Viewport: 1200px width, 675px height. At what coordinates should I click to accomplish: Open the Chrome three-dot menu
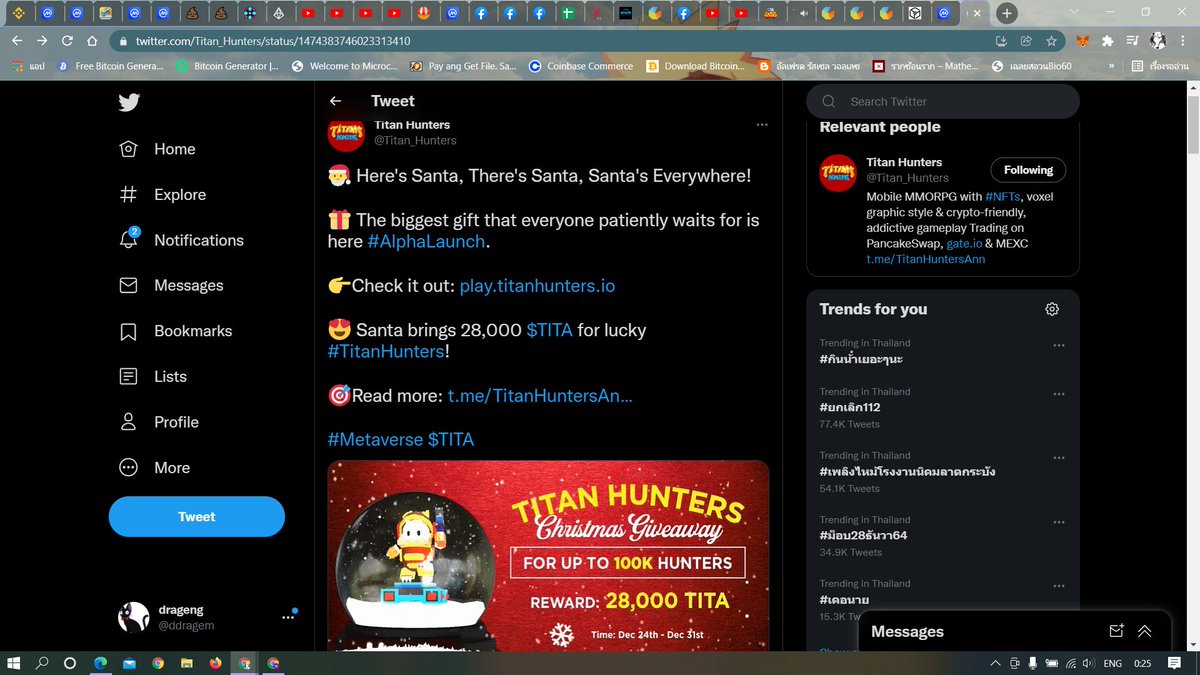tap(1184, 41)
